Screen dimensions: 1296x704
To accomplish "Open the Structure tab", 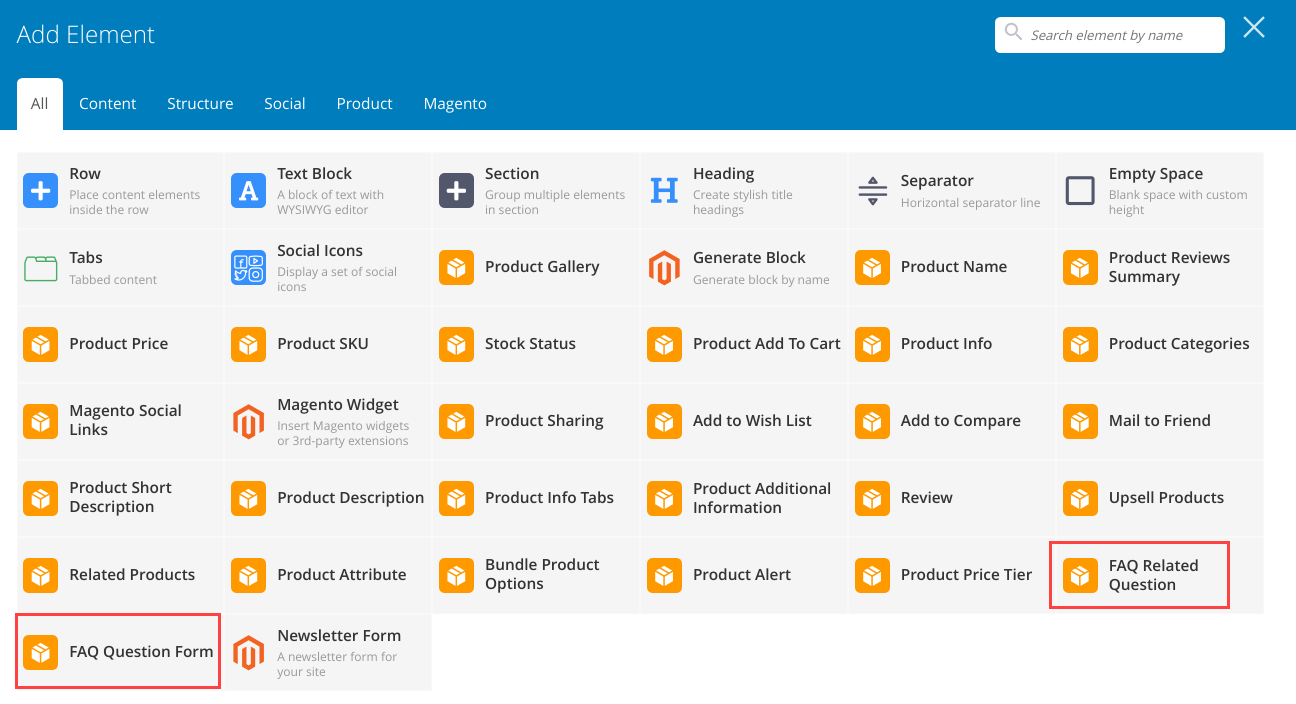I will pyautogui.click(x=199, y=103).
